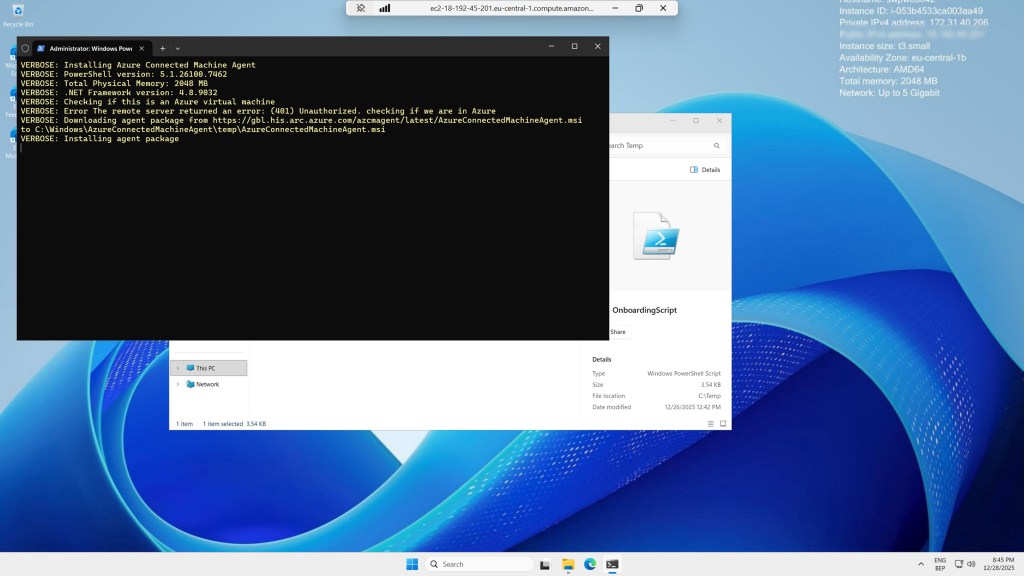Add a new tab in the terminal
Viewport: 1024px width, 576px height.
pos(163,47)
